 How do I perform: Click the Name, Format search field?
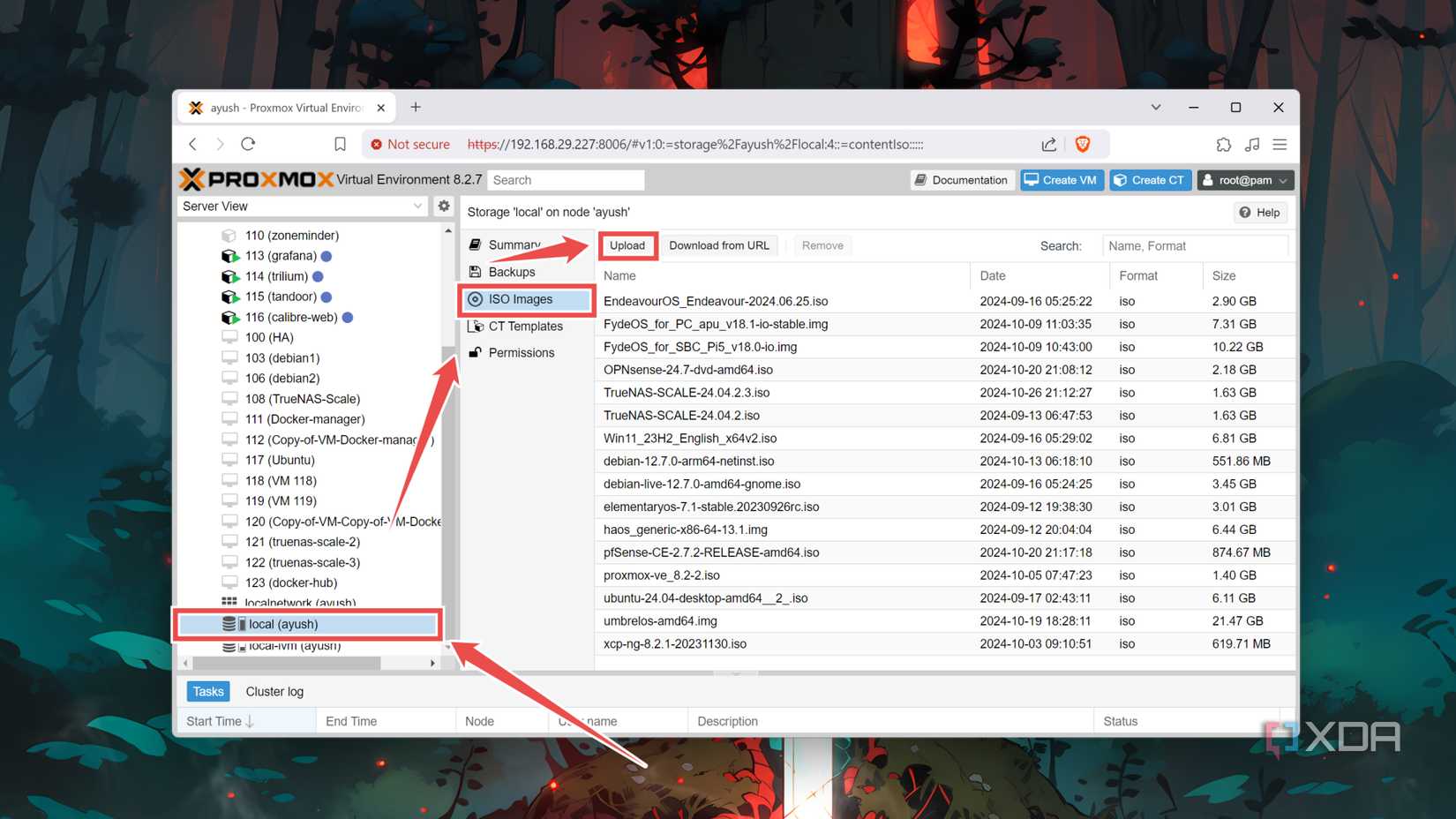tap(1195, 245)
